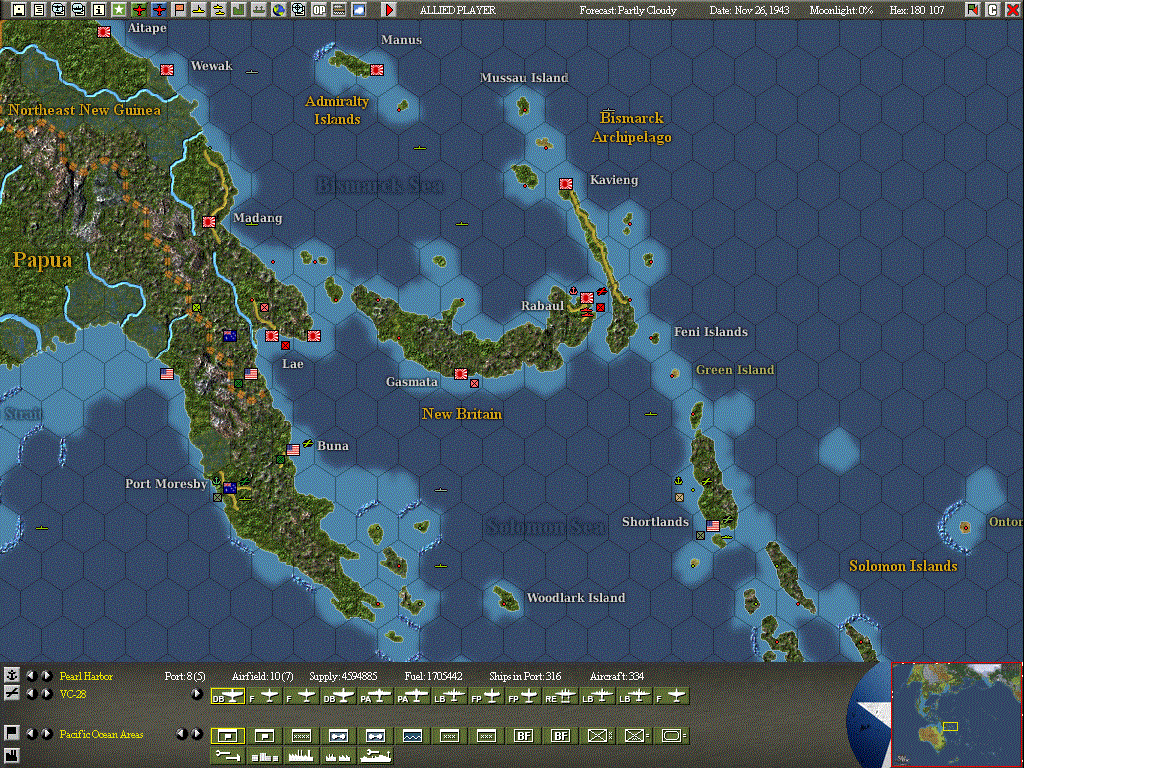Click the 'Fuel: 1705442' text
This screenshot has height=768, width=1152.
[433, 676]
